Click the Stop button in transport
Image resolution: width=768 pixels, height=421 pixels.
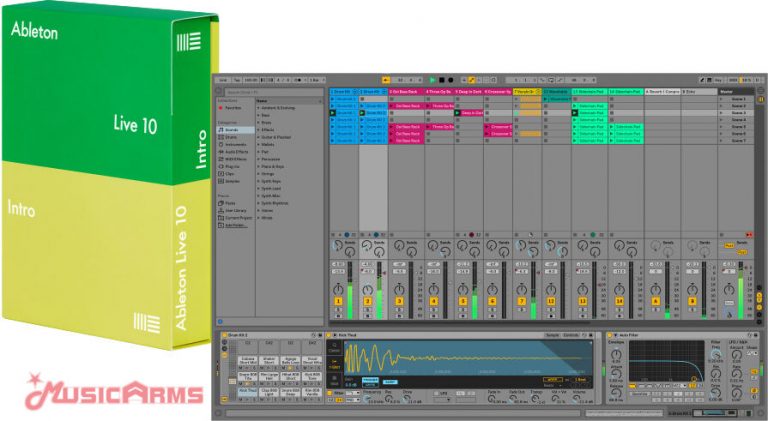click(441, 79)
